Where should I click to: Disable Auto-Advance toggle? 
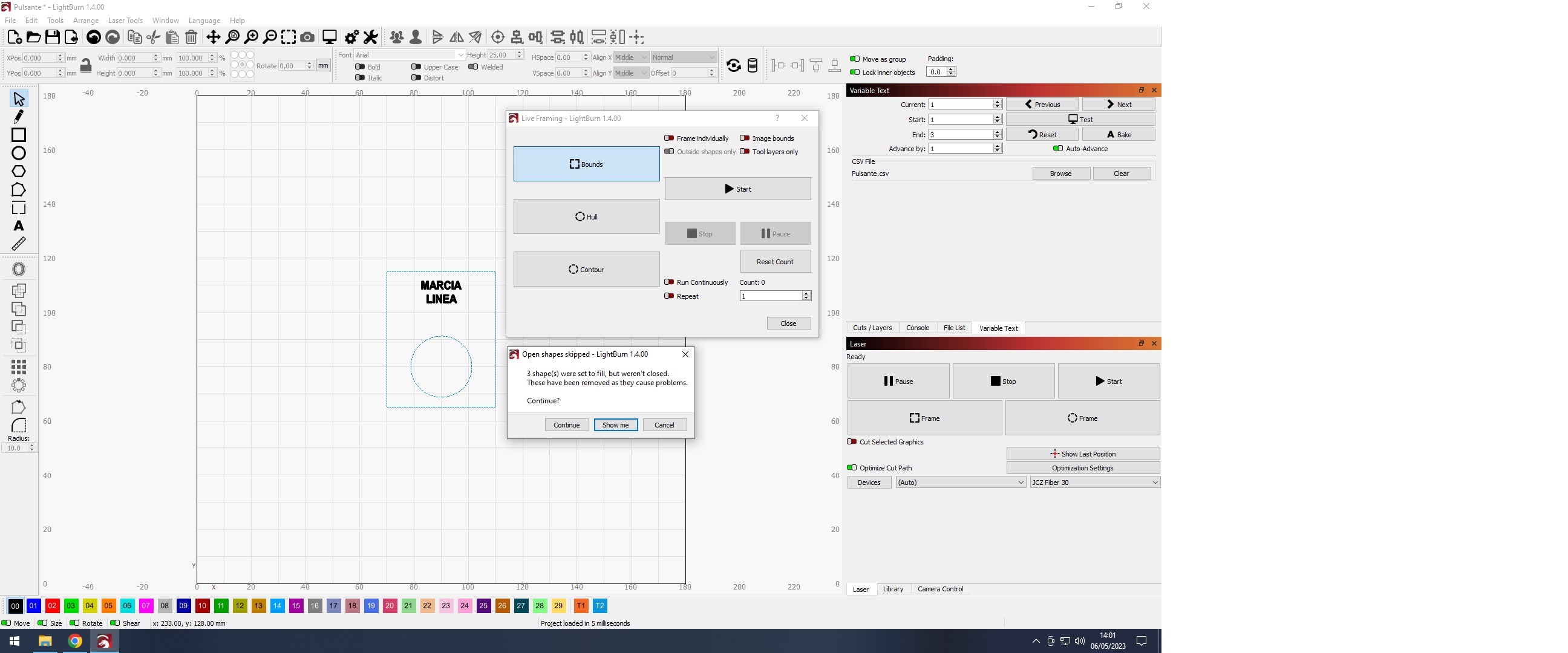[1057, 149]
